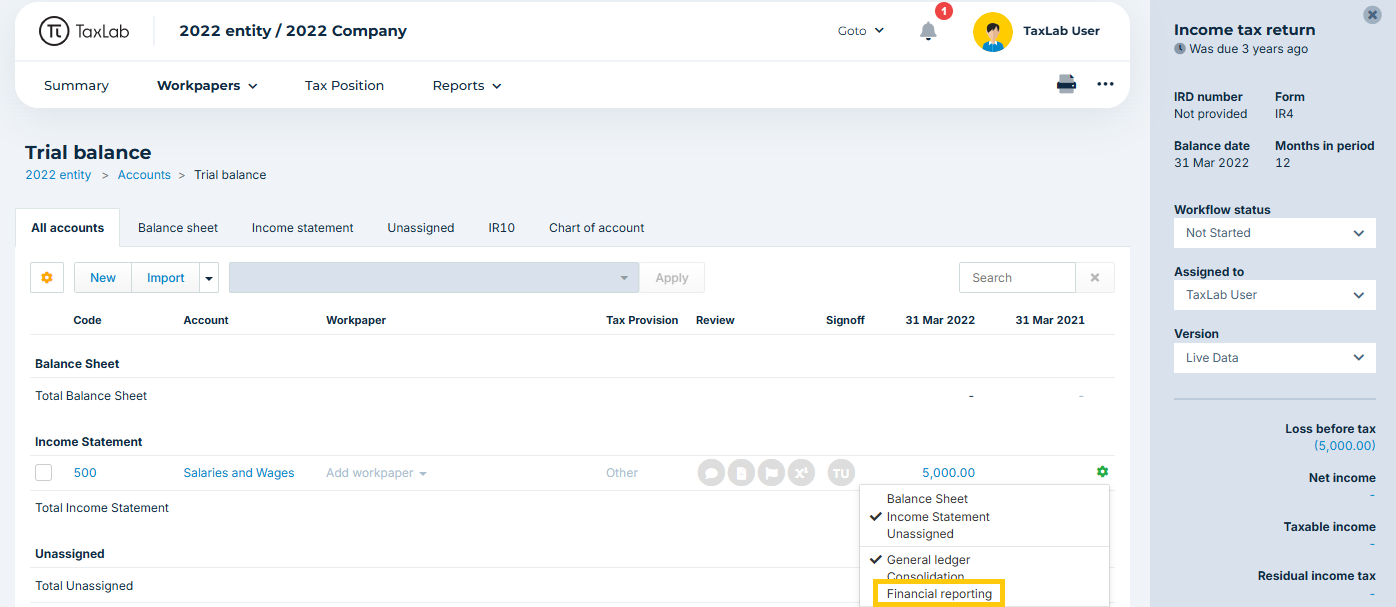Follow the Accounts breadcrumb link
1396x607 pixels.
tap(144, 175)
